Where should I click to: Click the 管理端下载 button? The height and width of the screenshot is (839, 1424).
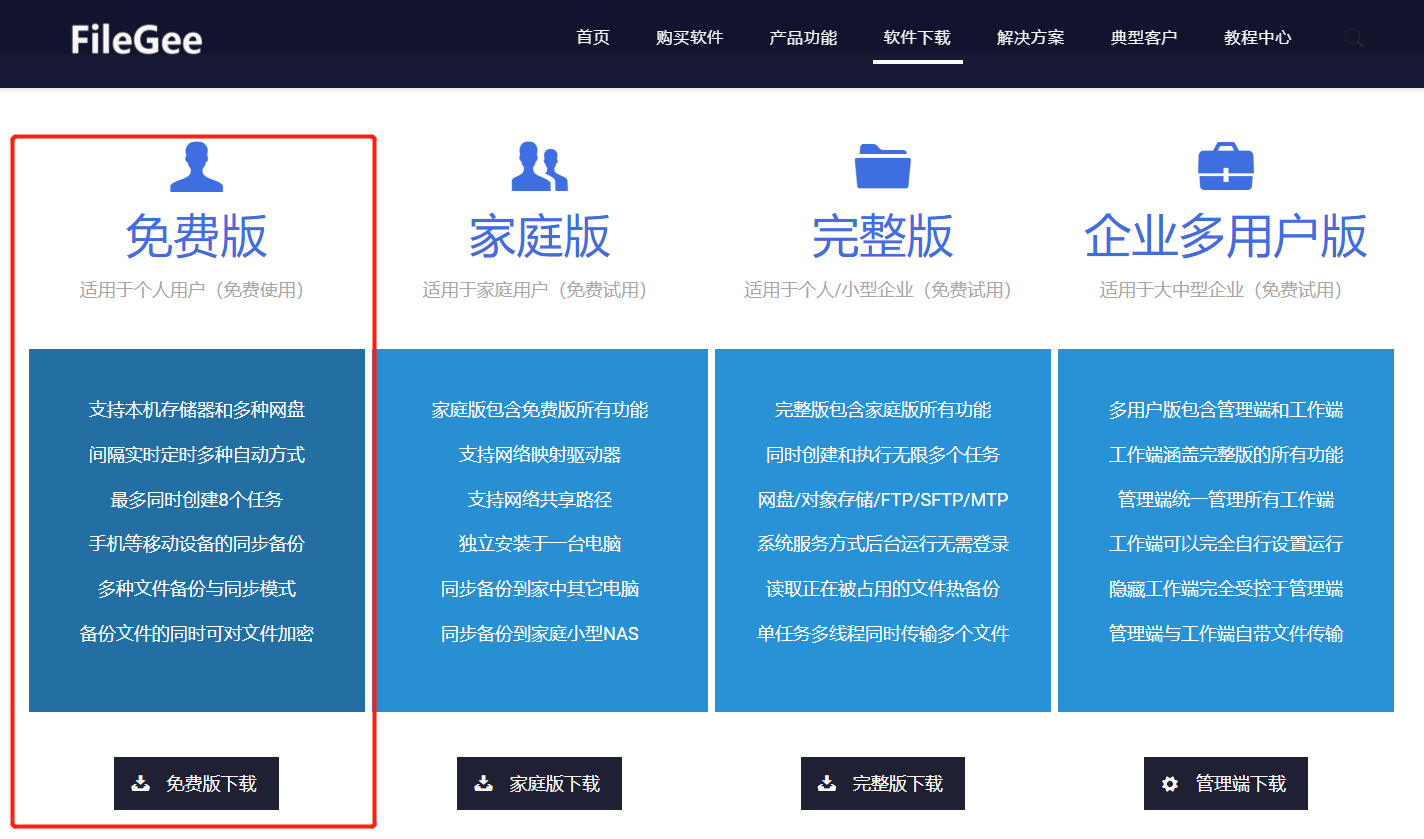tap(1226, 784)
